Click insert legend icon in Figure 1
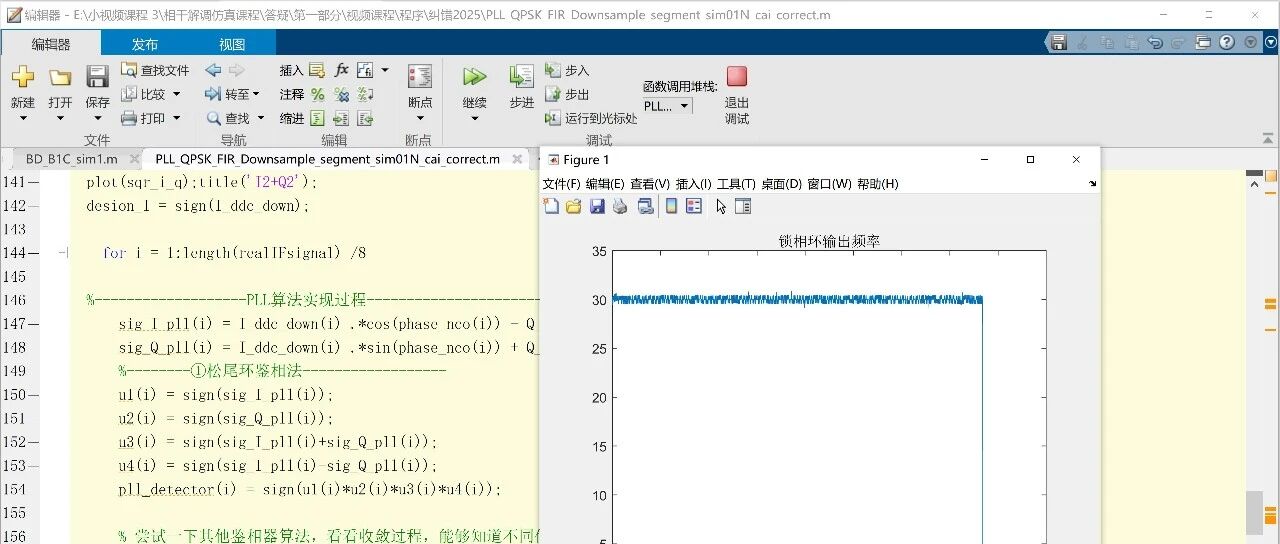The width and height of the screenshot is (1280, 544). point(694,206)
